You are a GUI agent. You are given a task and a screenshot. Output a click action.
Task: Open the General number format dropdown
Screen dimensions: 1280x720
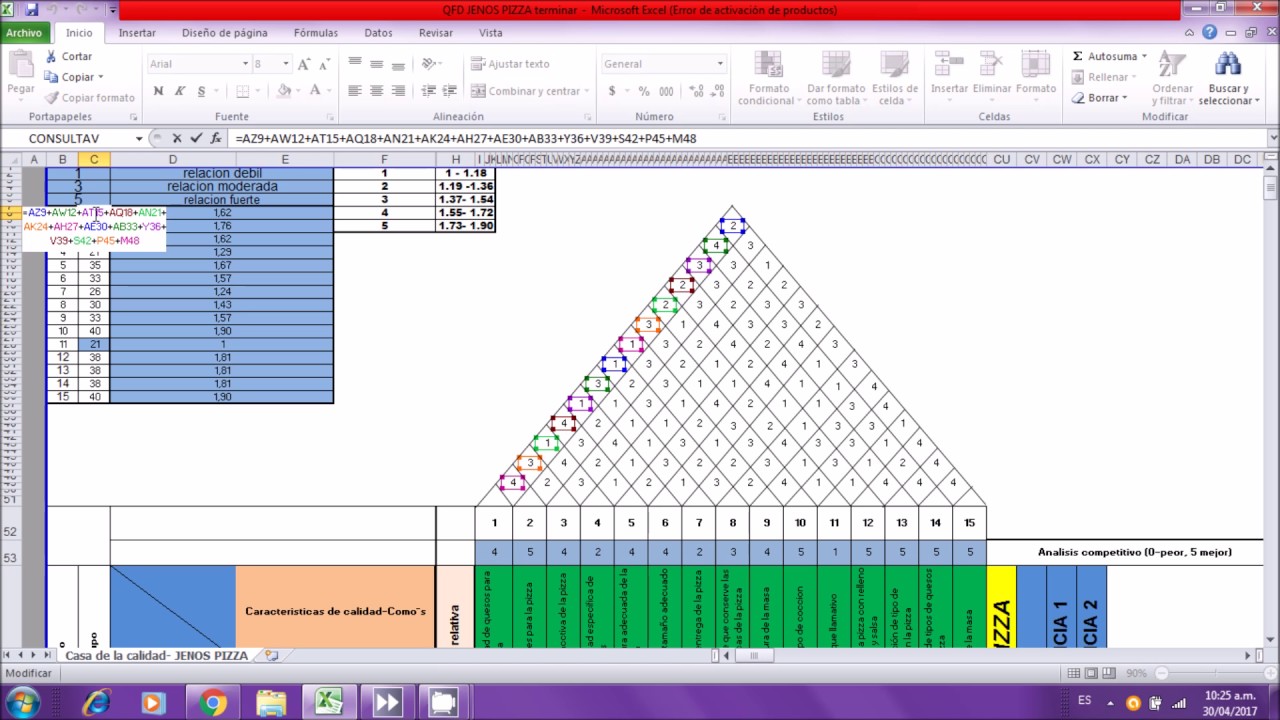[719, 64]
